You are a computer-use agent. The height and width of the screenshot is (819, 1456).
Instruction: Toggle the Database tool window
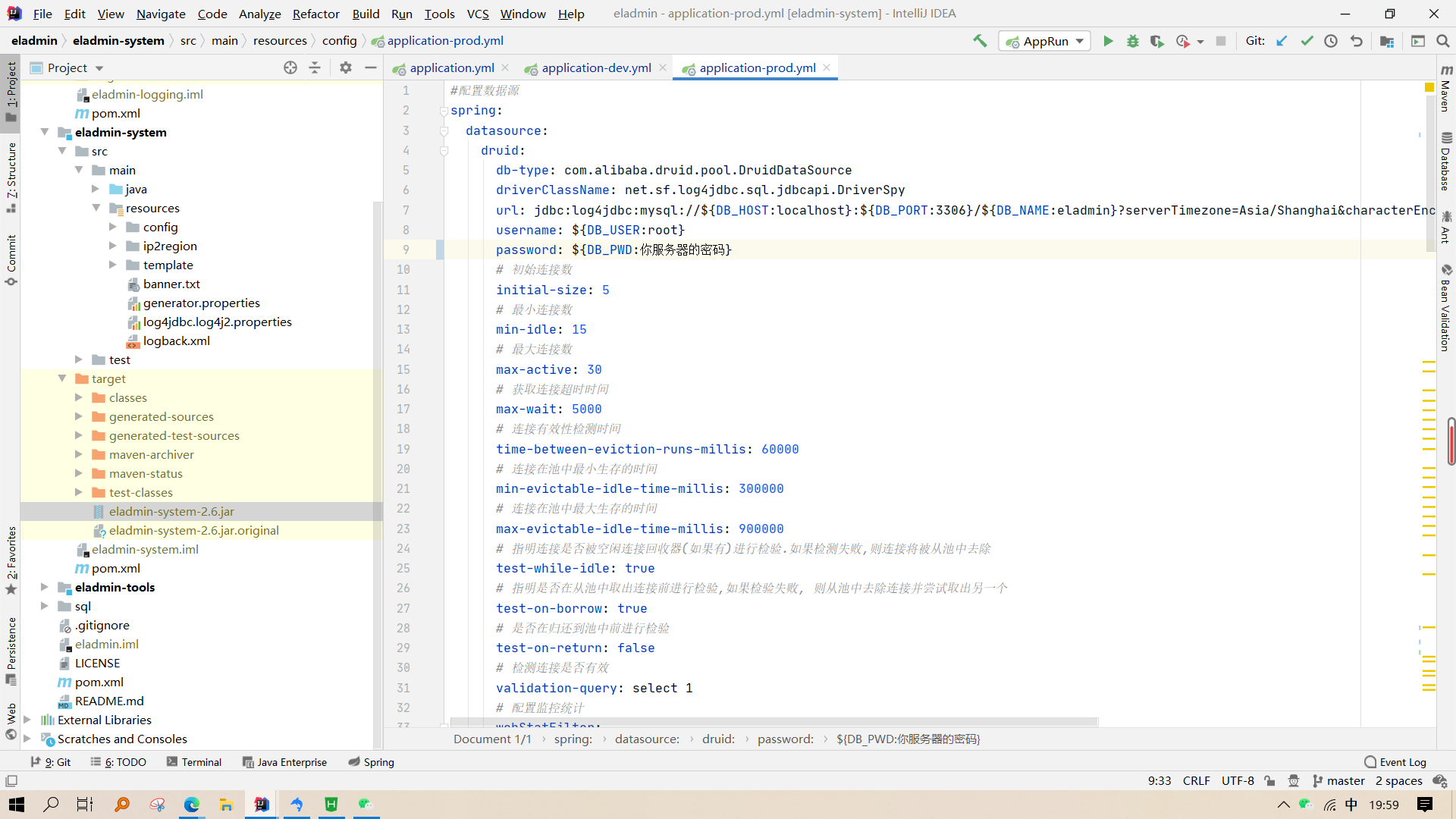tap(1446, 162)
